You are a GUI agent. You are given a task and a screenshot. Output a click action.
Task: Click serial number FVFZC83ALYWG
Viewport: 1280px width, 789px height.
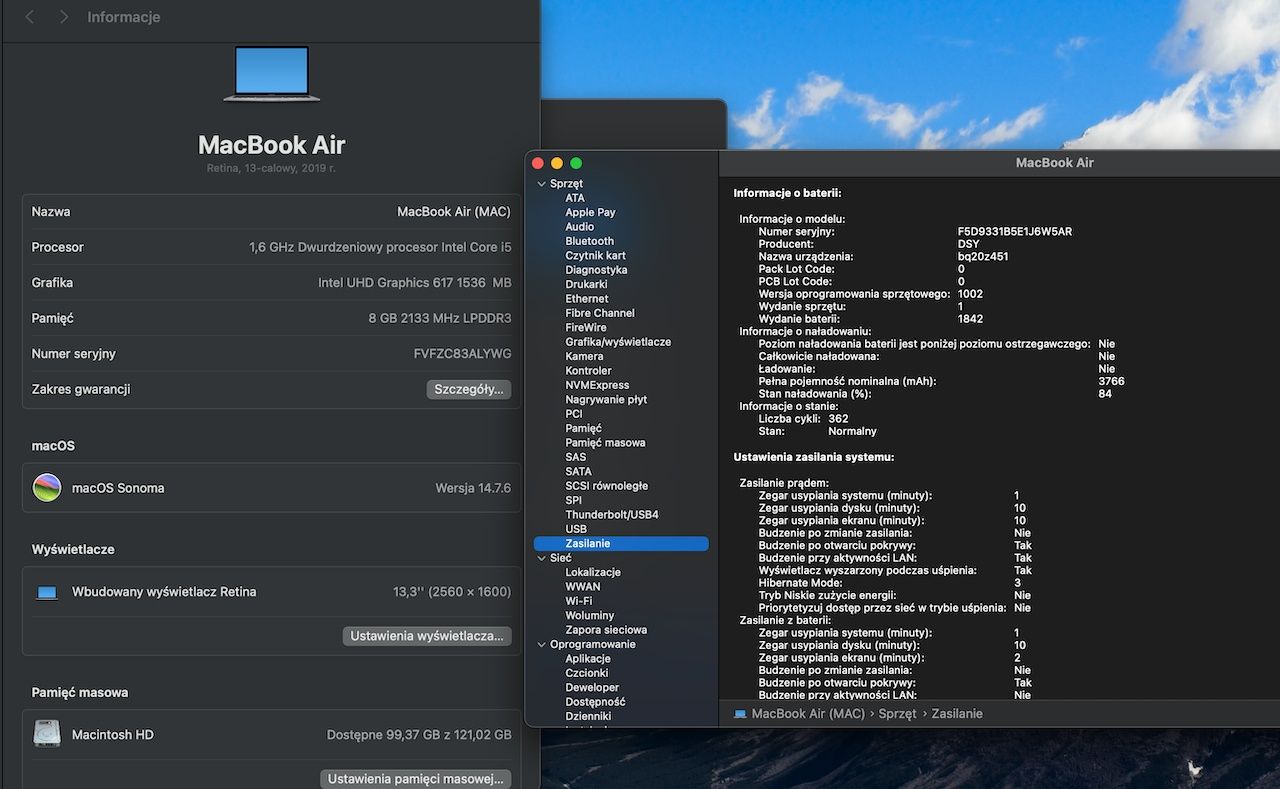coord(462,354)
